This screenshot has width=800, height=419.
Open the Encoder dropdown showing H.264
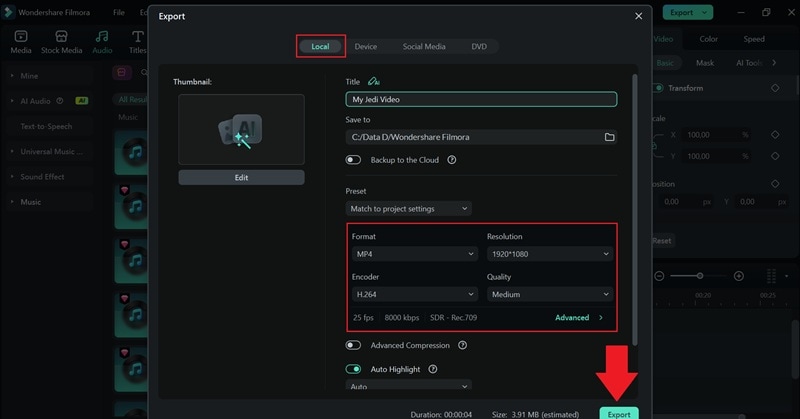coord(415,294)
